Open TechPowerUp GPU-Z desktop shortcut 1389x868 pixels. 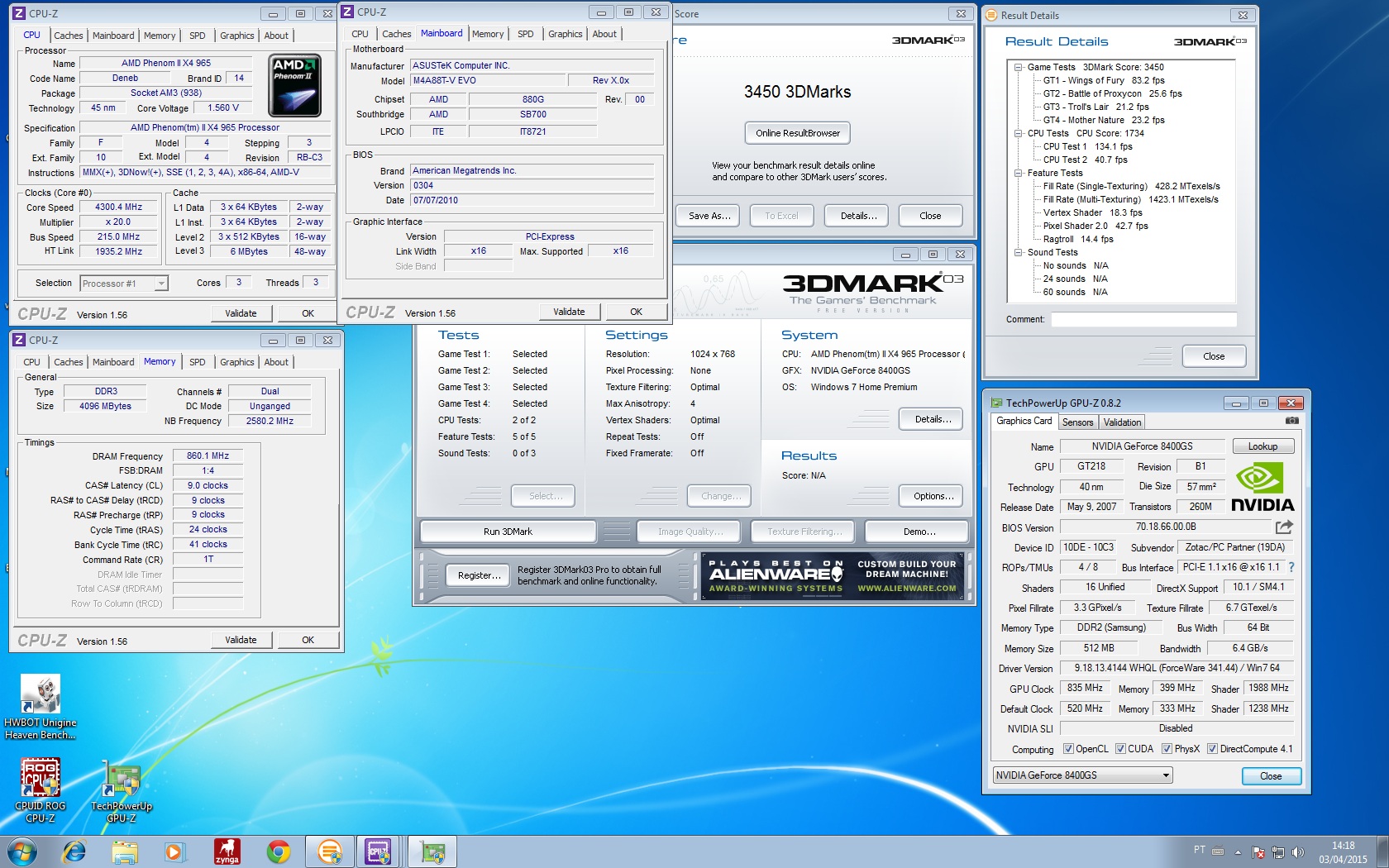coord(122,791)
